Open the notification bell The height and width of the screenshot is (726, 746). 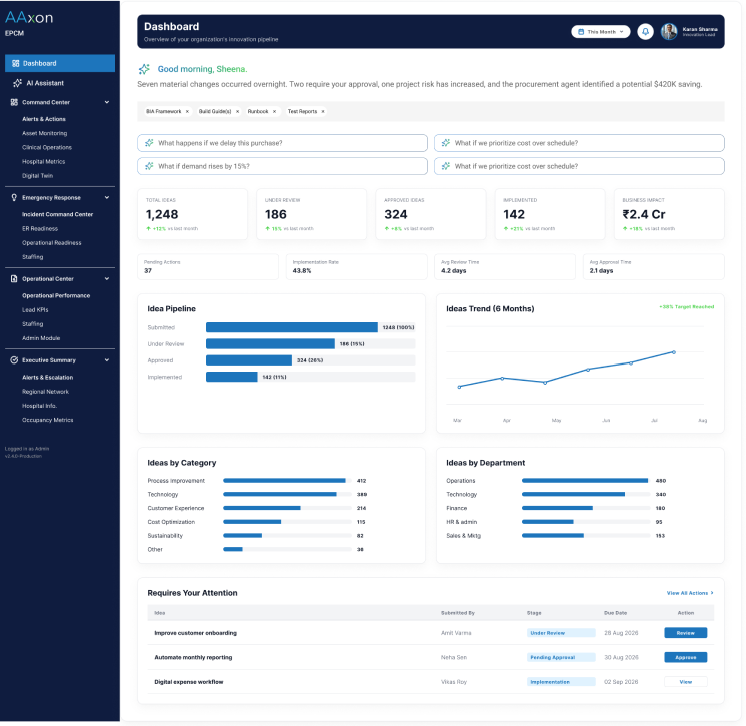coord(645,32)
